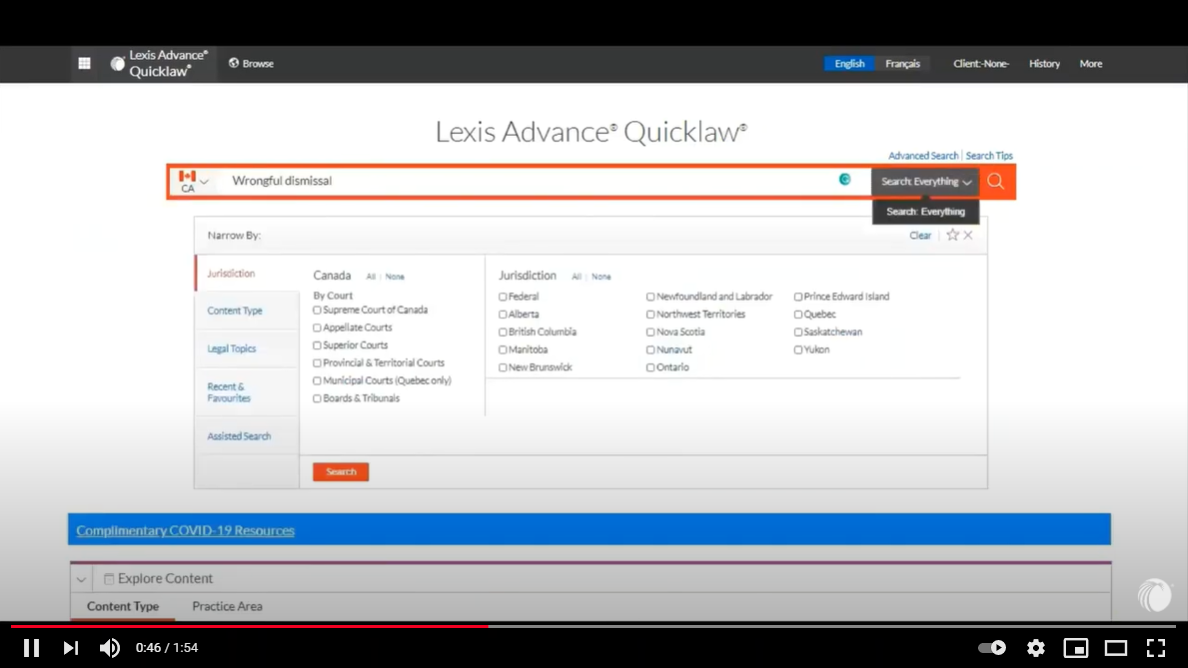This screenshot has width=1188, height=668.
Task: Check the Saskatchewan checkbox
Action: 798,332
